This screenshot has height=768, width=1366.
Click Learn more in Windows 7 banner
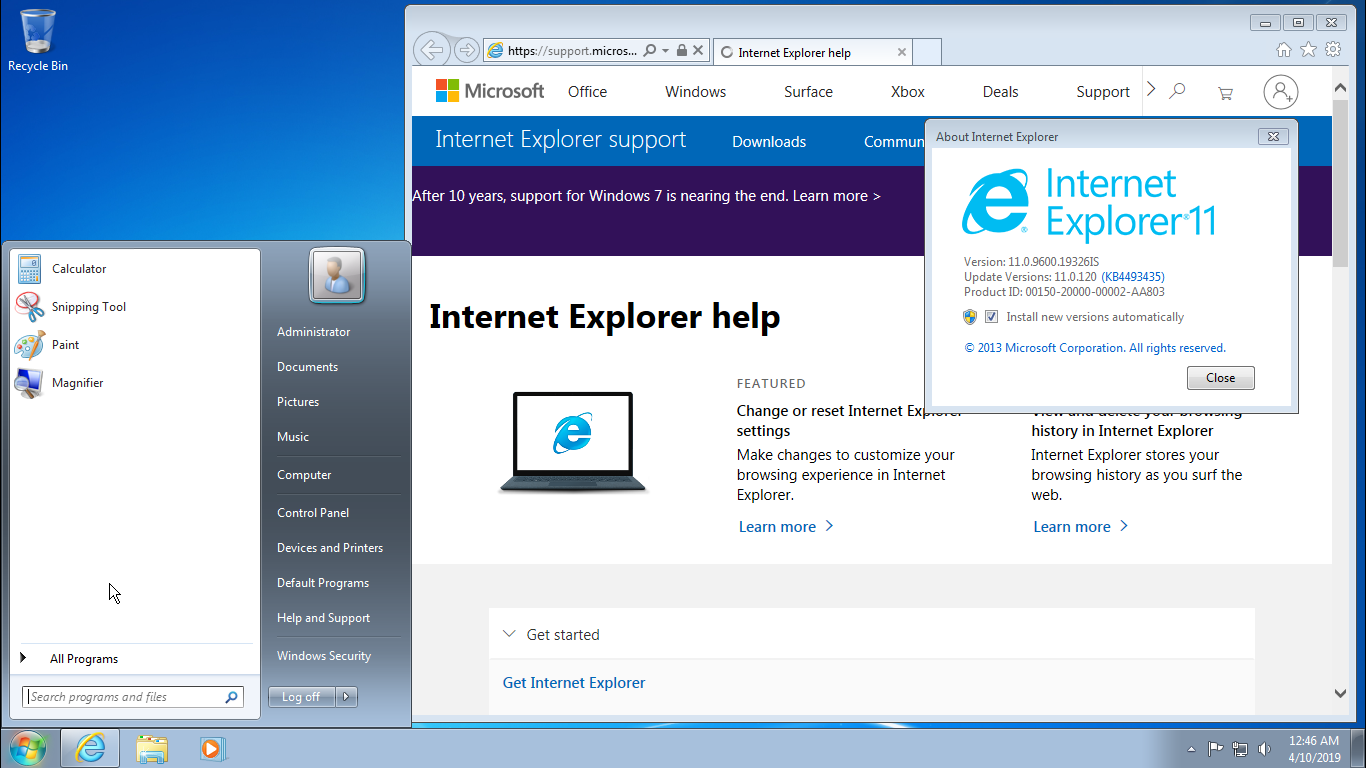[x=836, y=196]
